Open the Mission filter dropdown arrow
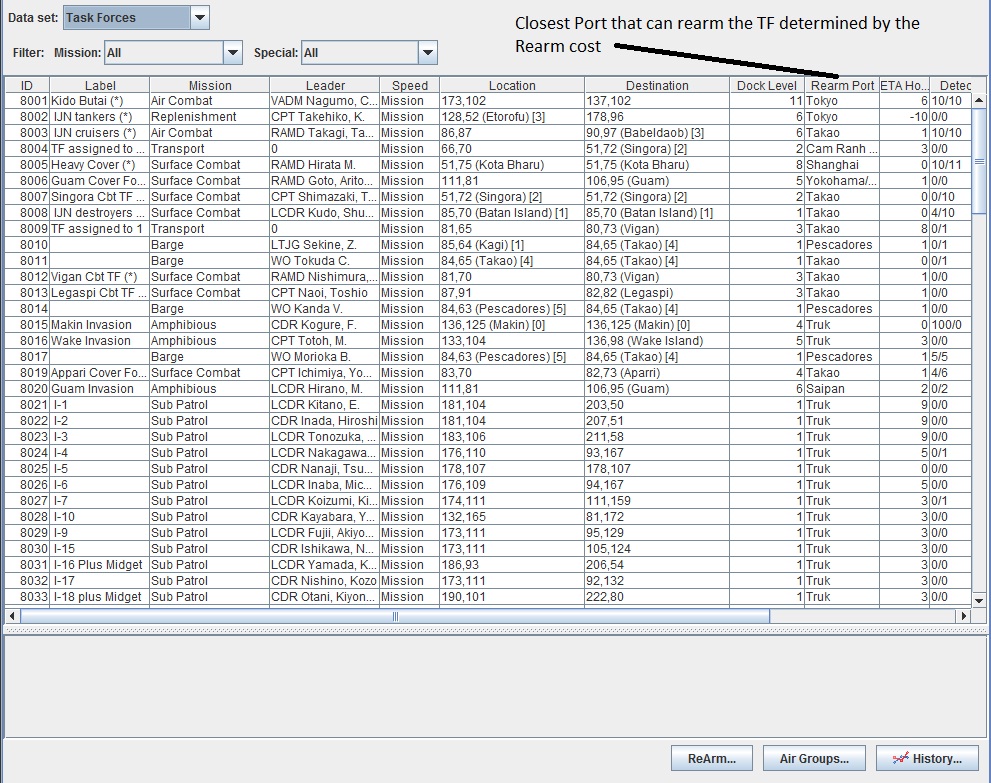Image resolution: width=991 pixels, height=783 pixels. coord(233,53)
